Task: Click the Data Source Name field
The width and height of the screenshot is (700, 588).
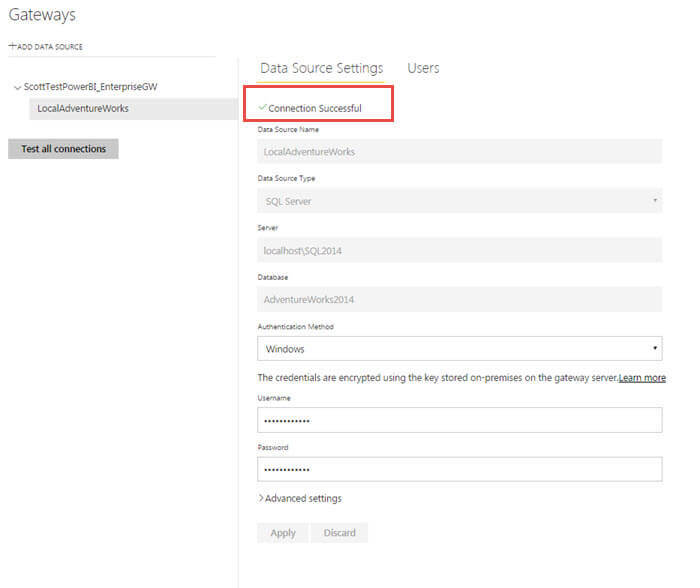Action: coord(459,152)
